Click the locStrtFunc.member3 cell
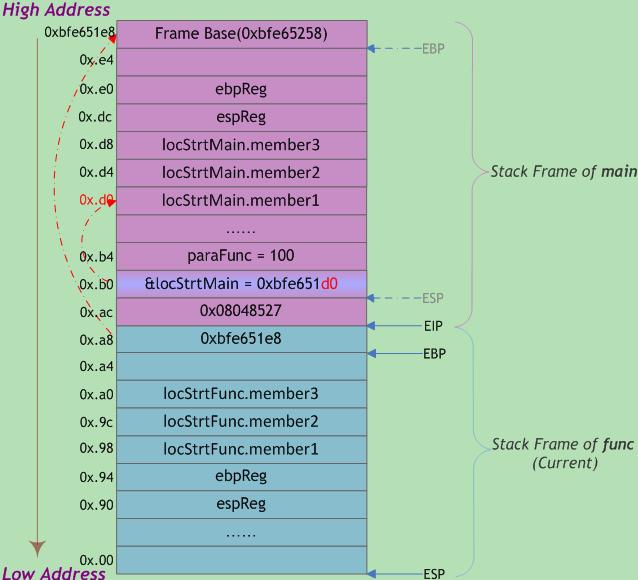The height and width of the screenshot is (580, 638). click(241, 394)
